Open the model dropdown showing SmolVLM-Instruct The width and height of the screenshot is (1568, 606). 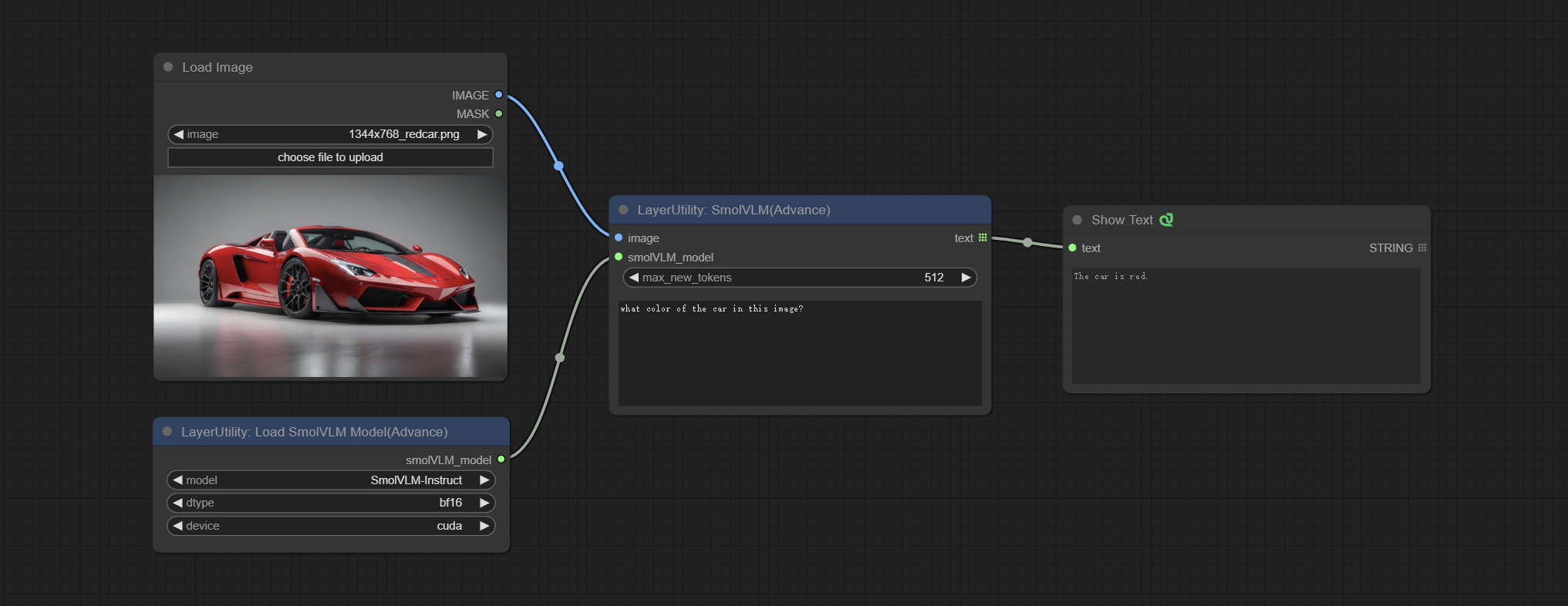330,480
